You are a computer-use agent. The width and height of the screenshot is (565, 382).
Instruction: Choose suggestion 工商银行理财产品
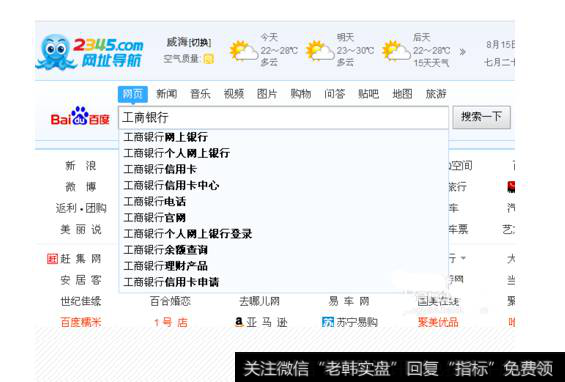point(284,266)
